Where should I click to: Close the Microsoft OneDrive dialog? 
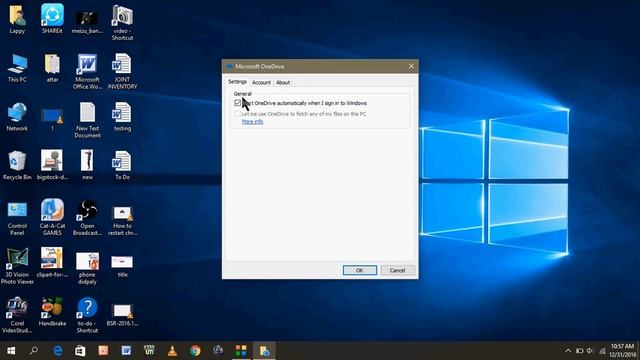[x=411, y=66]
